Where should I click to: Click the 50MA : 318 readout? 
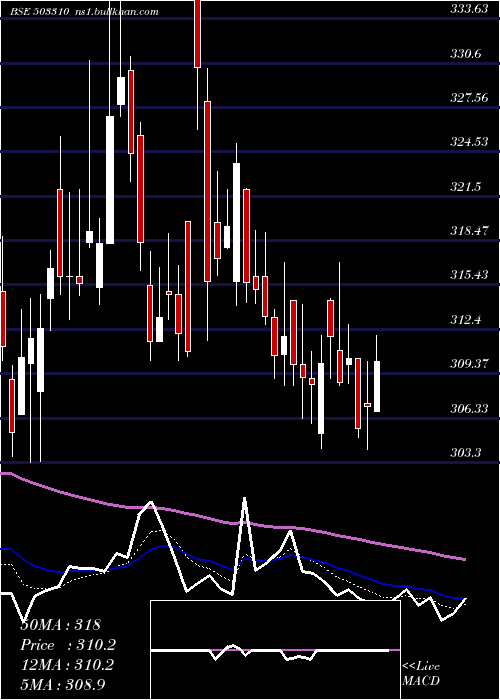(x=61, y=625)
